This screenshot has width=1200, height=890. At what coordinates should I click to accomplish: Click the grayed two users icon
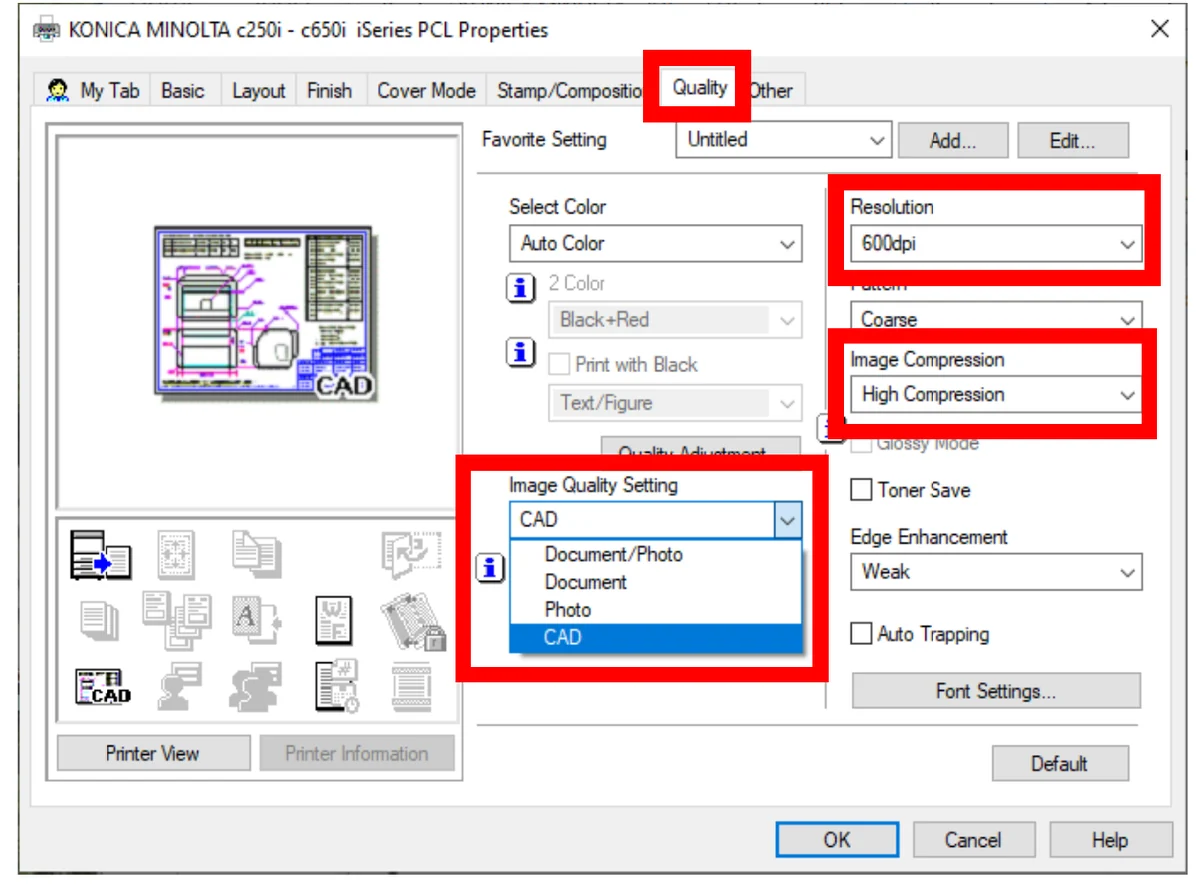click(256, 687)
